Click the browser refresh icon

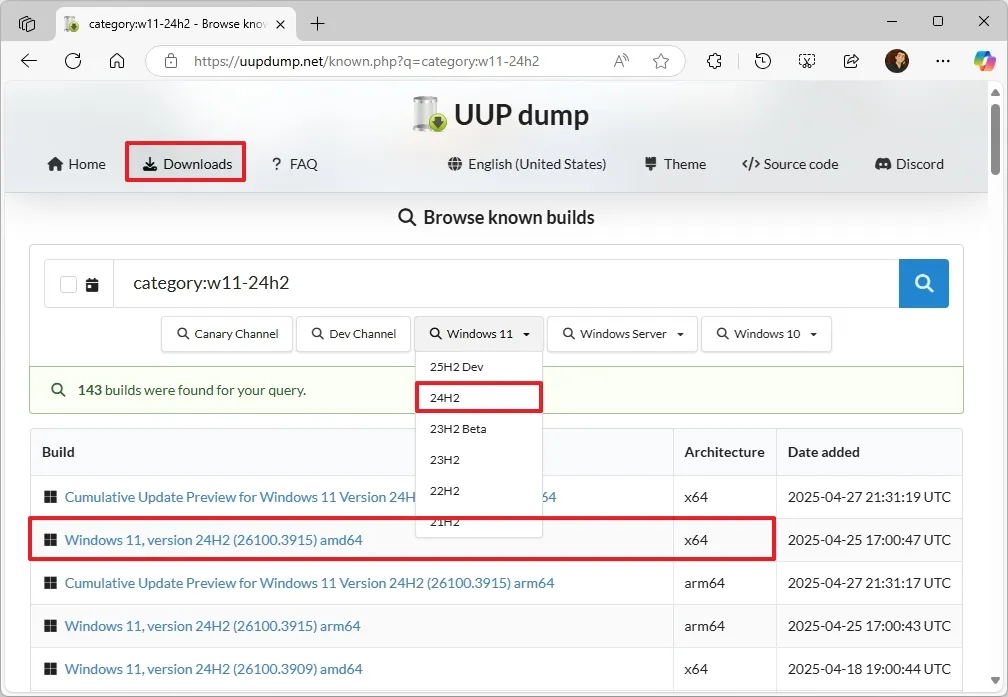[x=73, y=61]
